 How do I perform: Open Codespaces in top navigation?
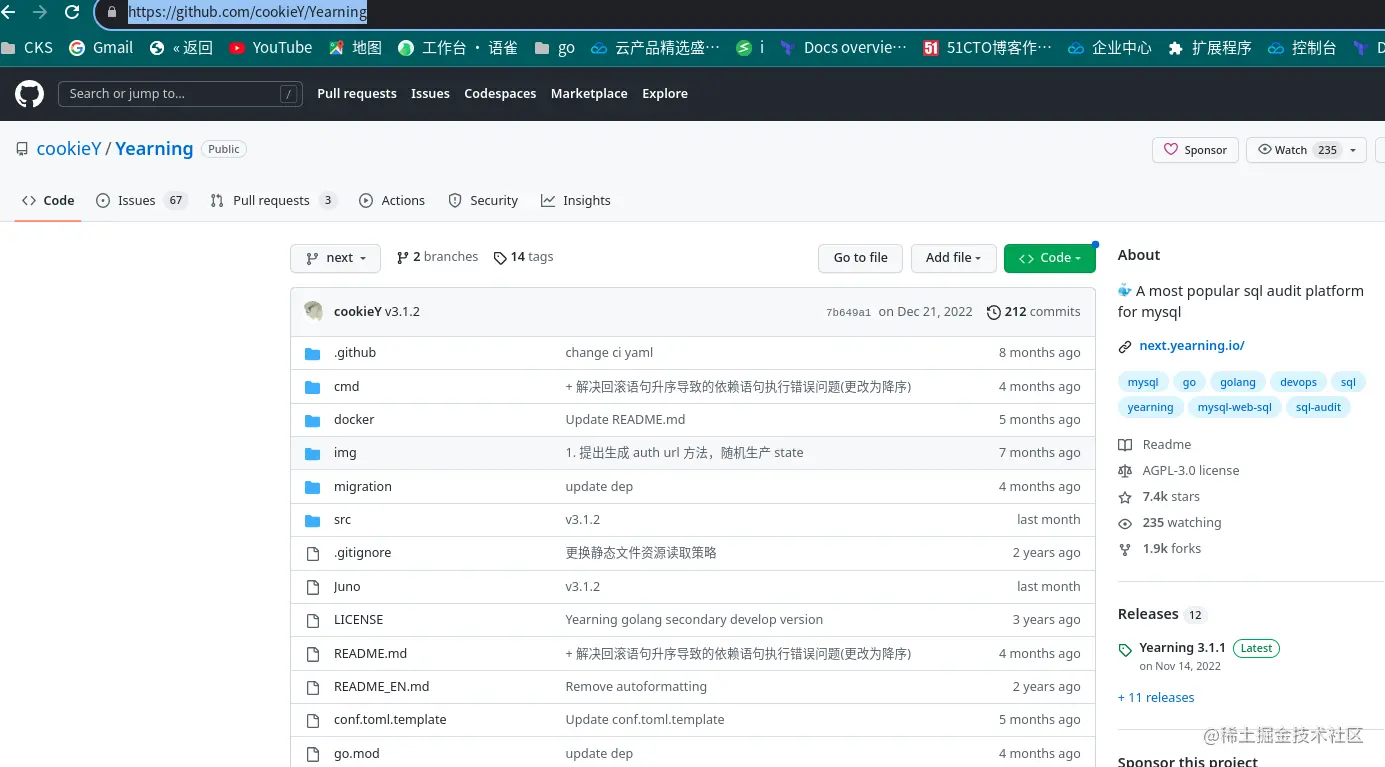(x=500, y=94)
